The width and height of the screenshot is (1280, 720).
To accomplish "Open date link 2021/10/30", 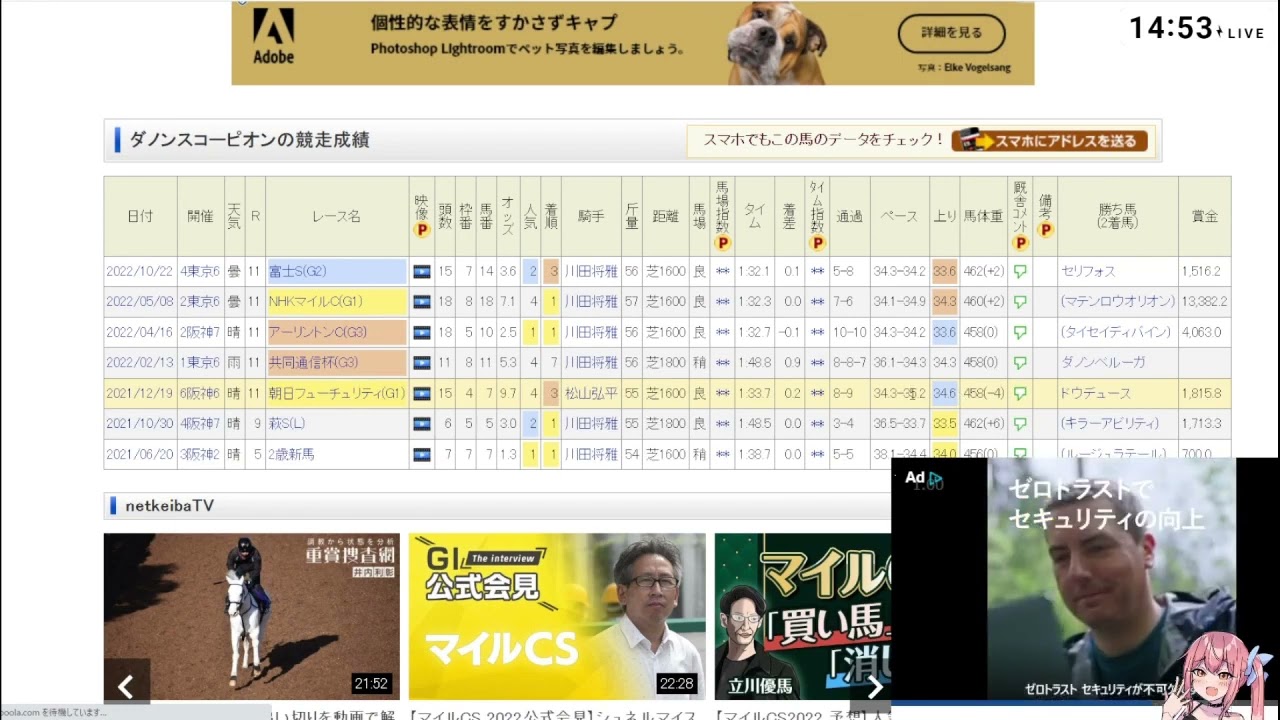I will tap(139, 423).
